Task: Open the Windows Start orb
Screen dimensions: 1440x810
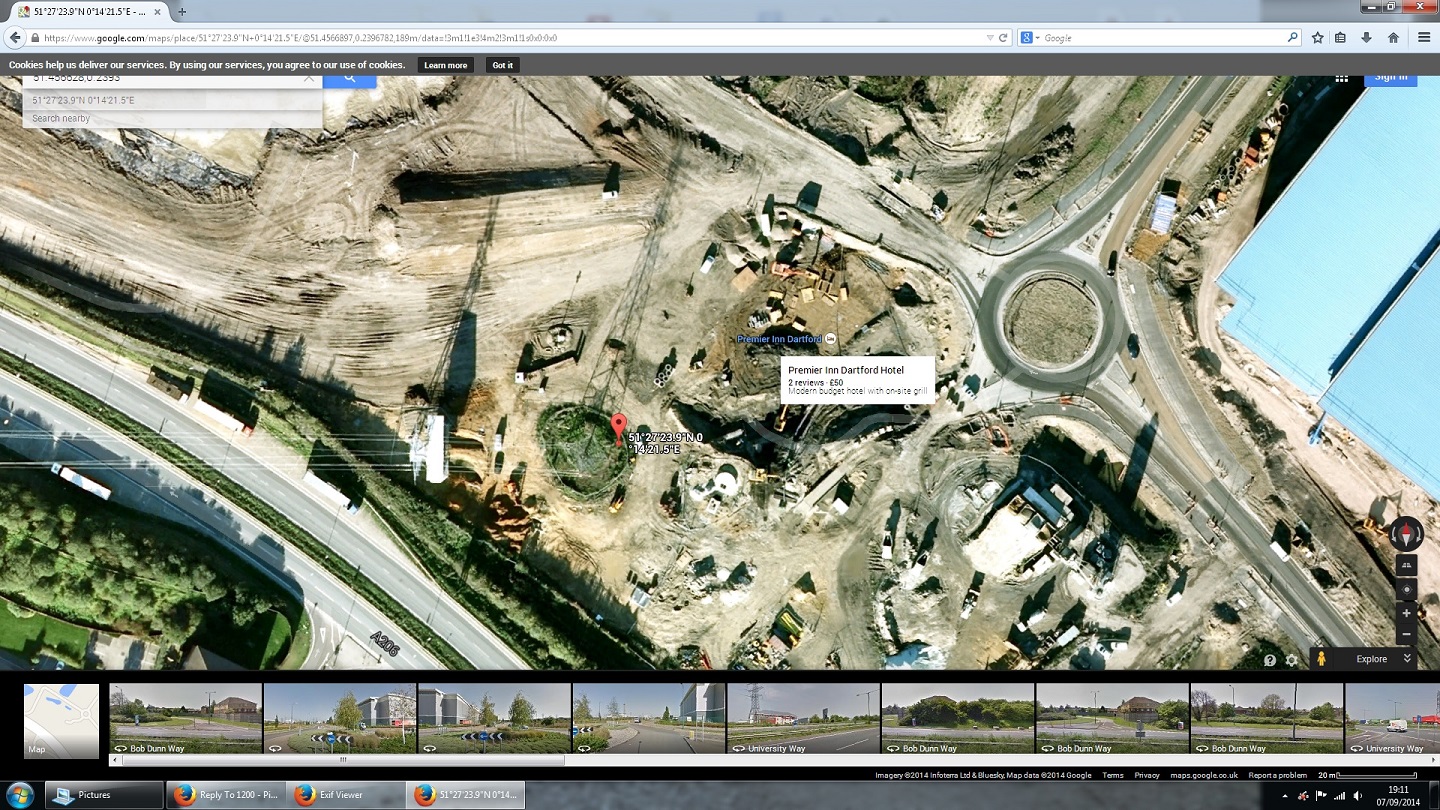Action: [19, 795]
